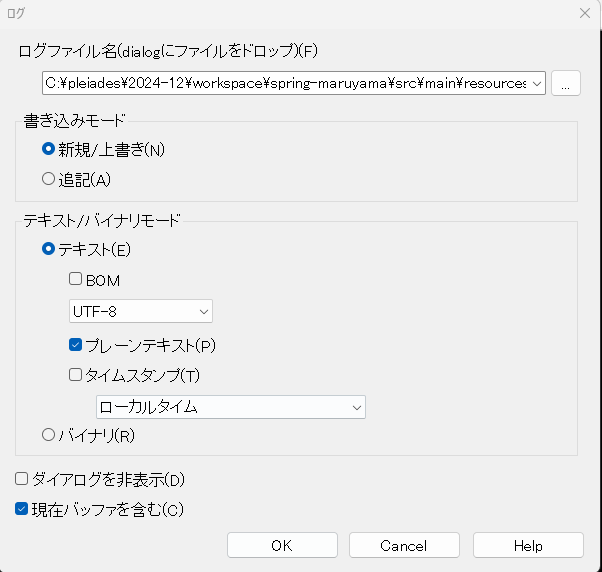Select the テキスト(E) mode radio button
Screen dimensions: 602x572
point(48,249)
